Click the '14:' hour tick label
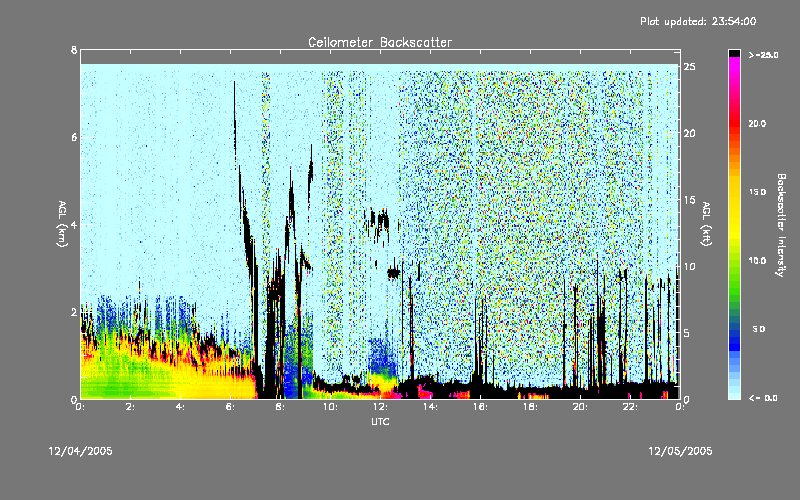The height and width of the screenshot is (500, 800). [x=431, y=407]
